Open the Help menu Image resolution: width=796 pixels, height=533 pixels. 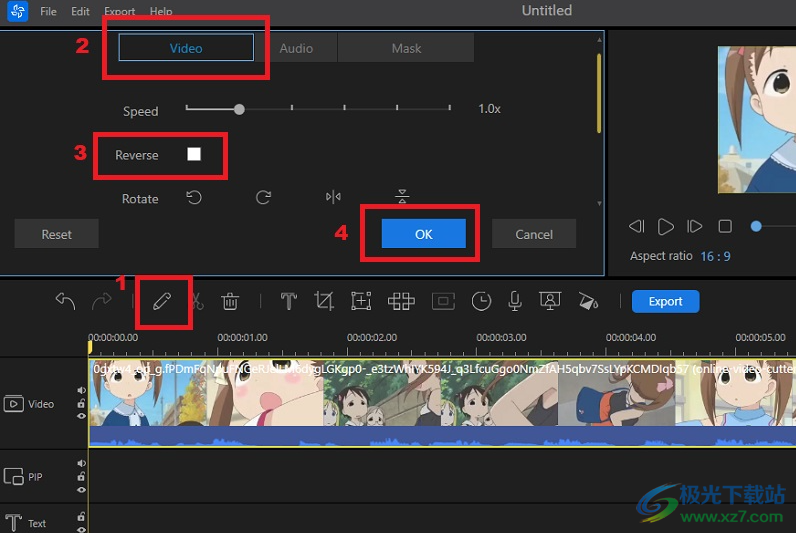(161, 11)
